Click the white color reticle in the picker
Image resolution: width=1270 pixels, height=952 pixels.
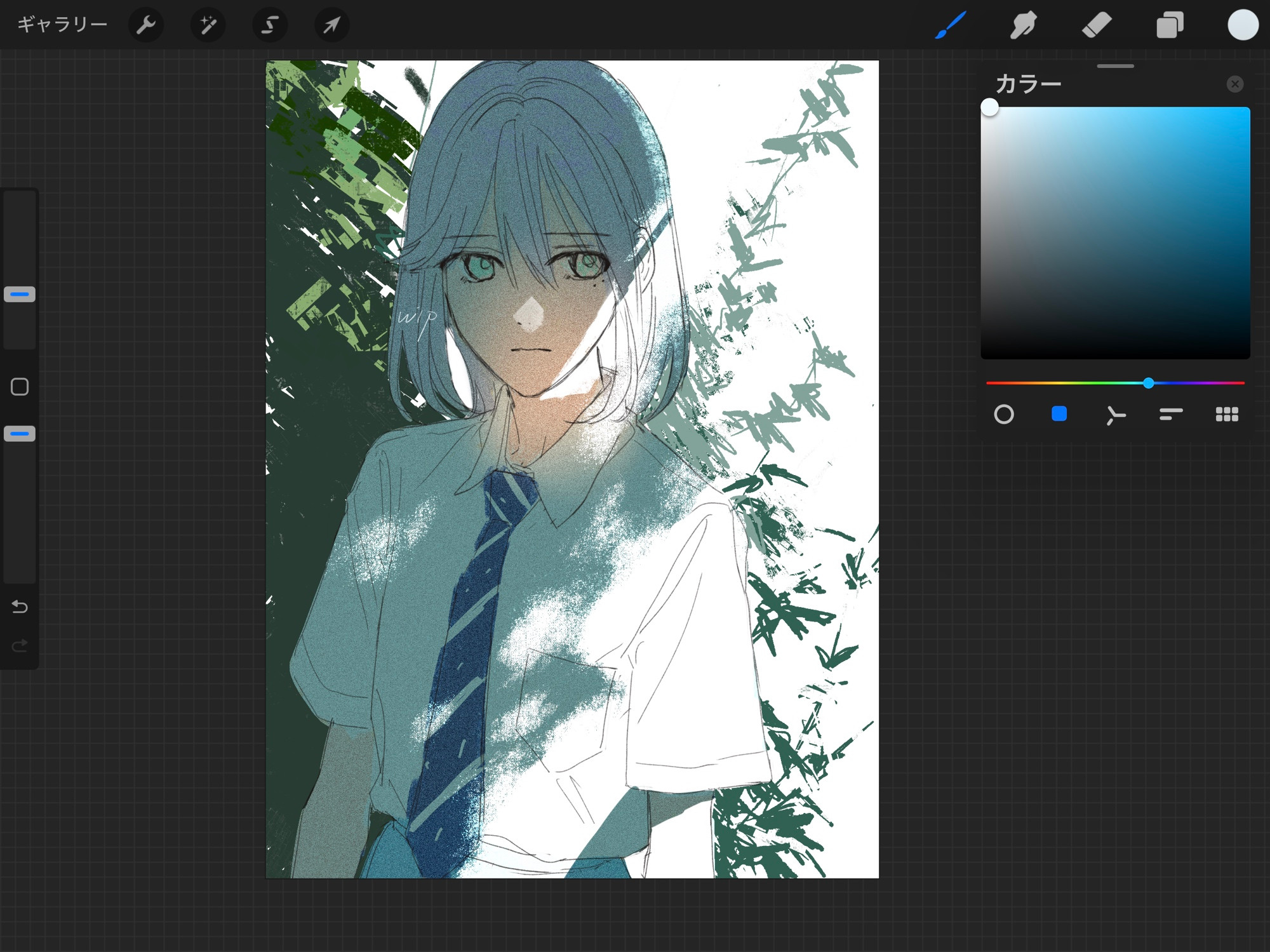click(x=989, y=107)
